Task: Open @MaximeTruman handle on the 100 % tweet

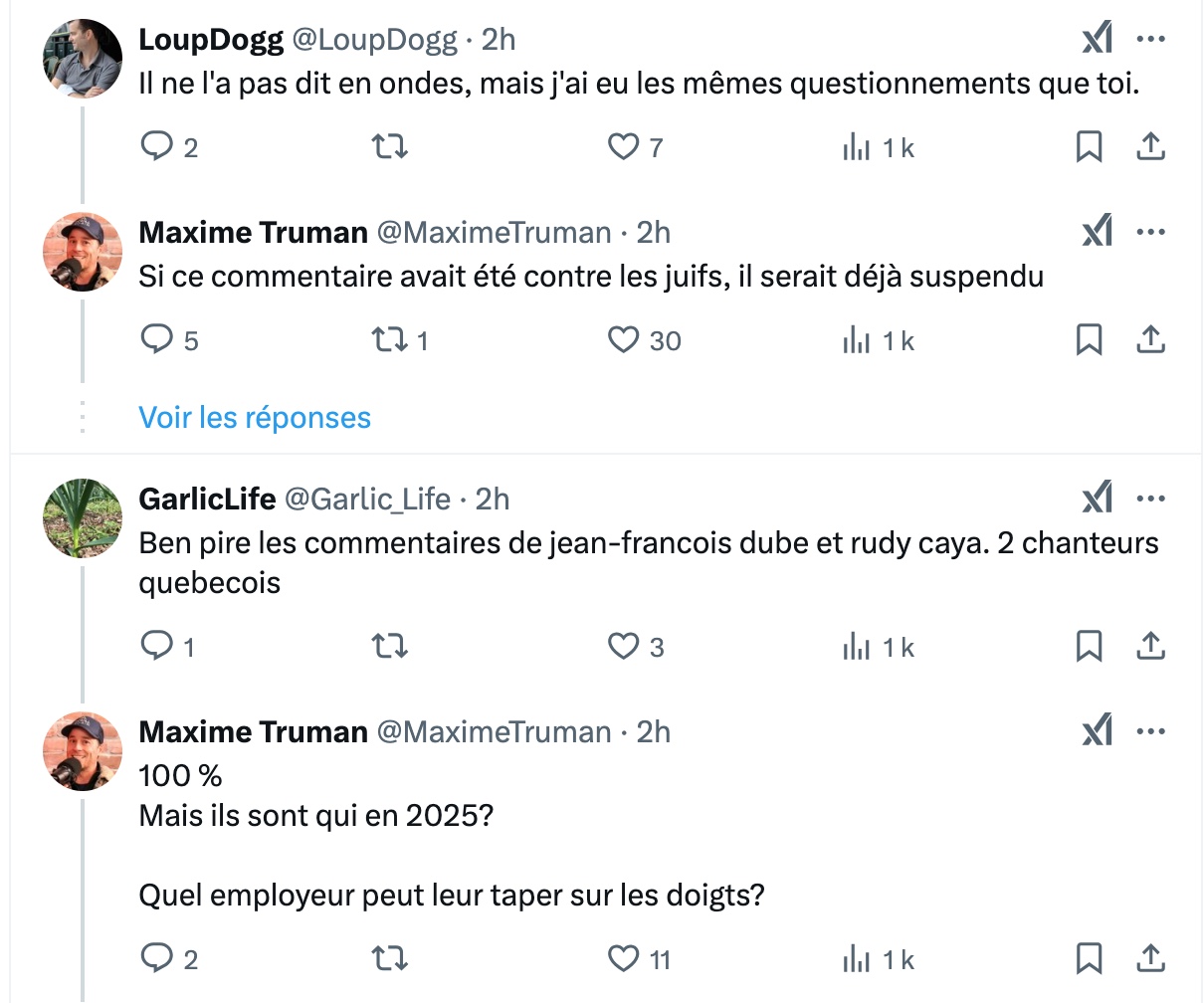Action: click(494, 731)
